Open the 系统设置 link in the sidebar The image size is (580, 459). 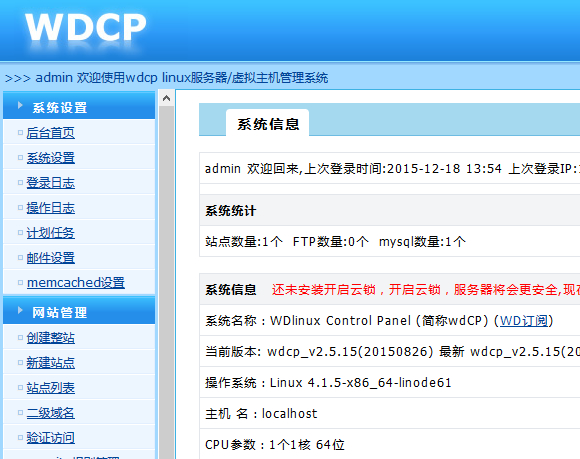coord(51,158)
